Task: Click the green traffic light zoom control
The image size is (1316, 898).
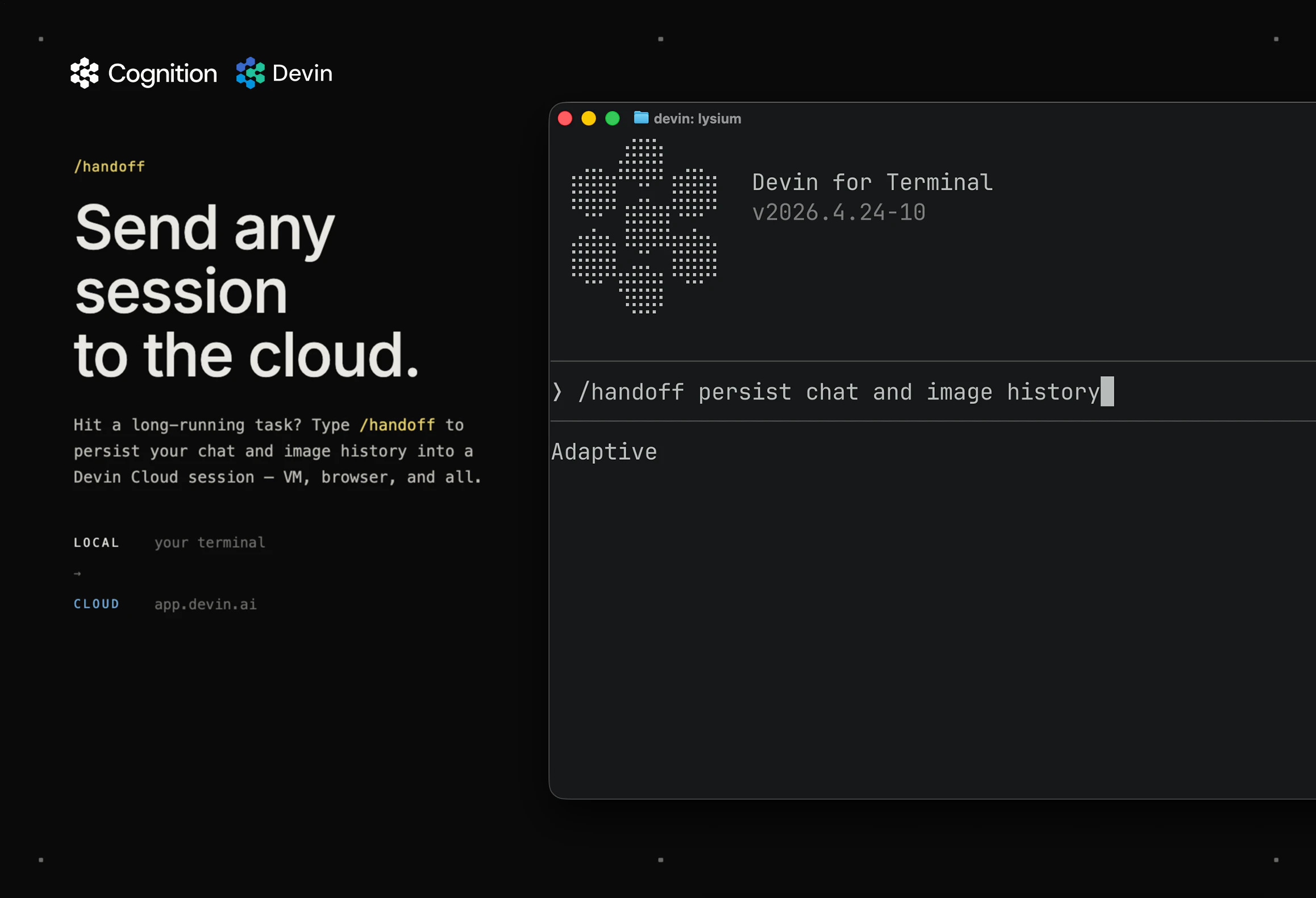Action: tap(613, 118)
